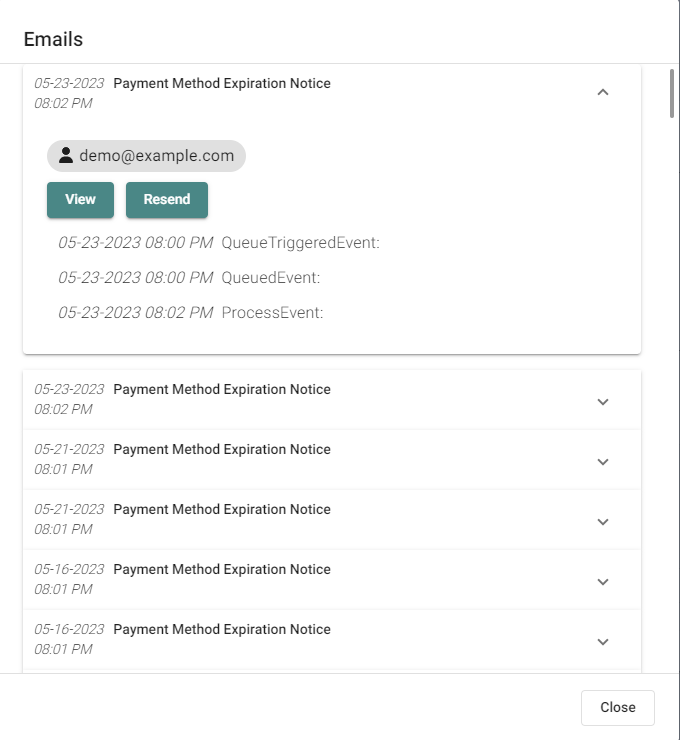This screenshot has width=680, height=740.
Task: Open the second 05-16-2023 email using its chevron
Action: pos(602,642)
